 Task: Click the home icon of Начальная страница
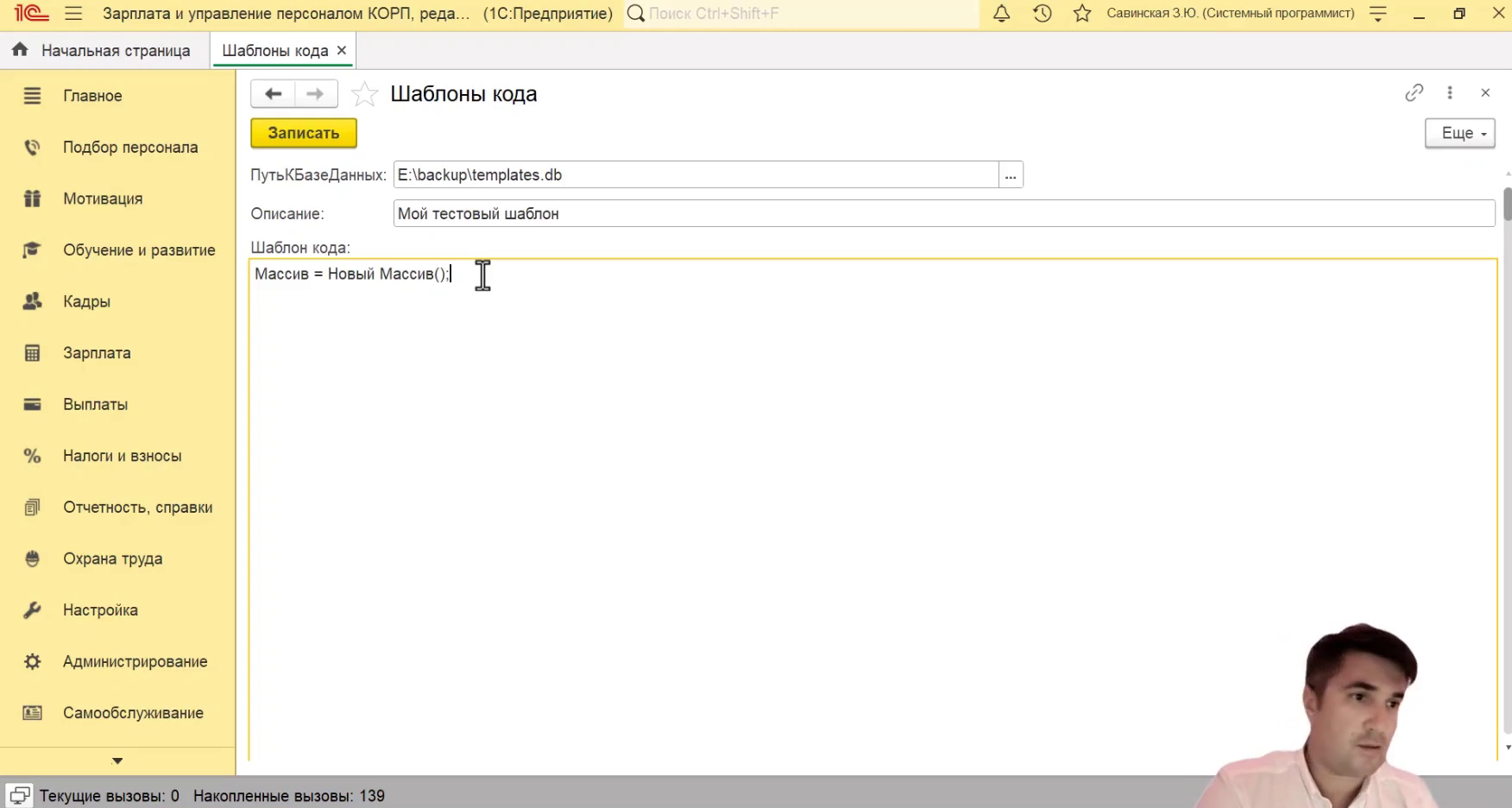tap(20, 50)
